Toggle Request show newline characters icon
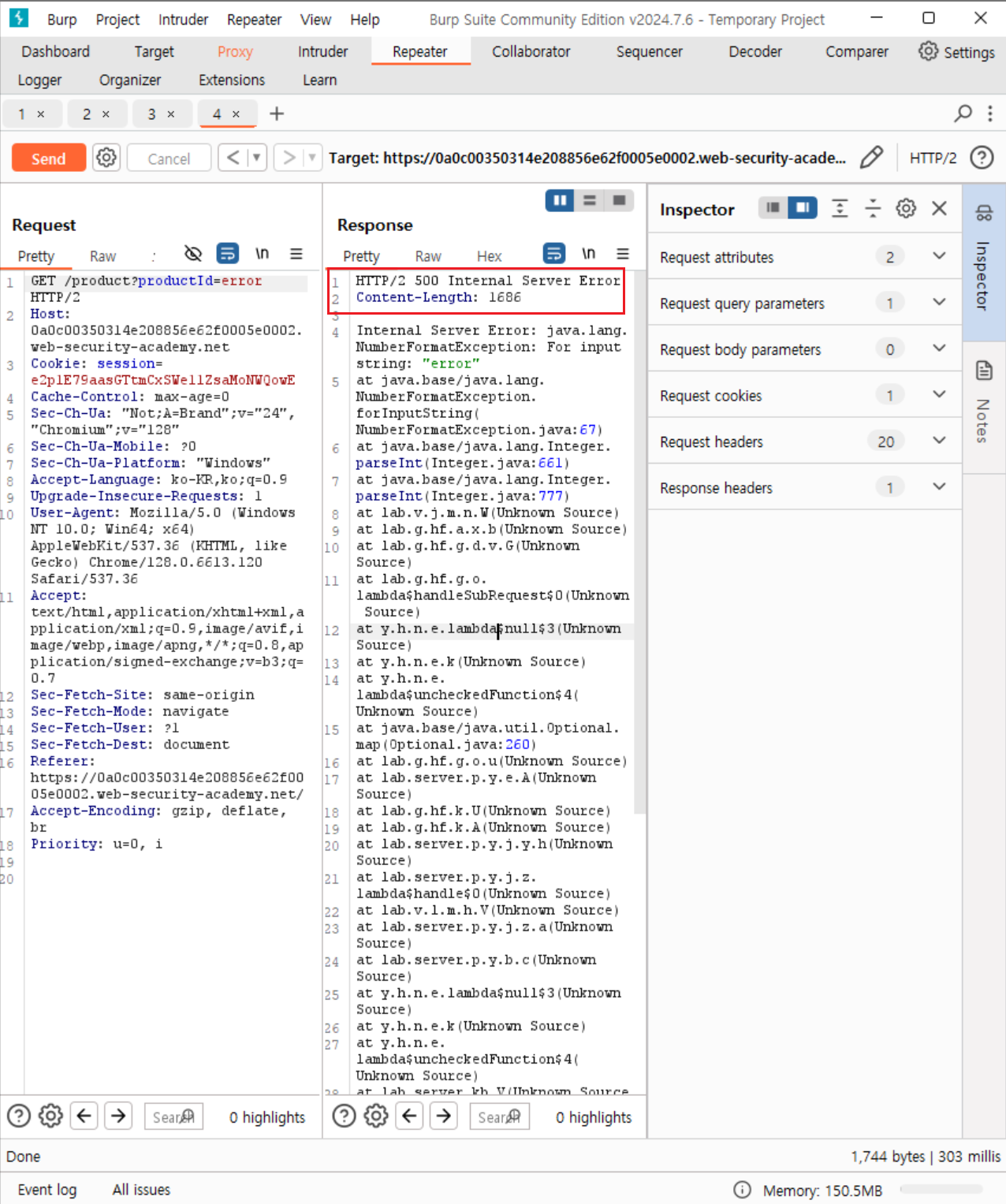The height and width of the screenshot is (1204, 1006). 262,254
